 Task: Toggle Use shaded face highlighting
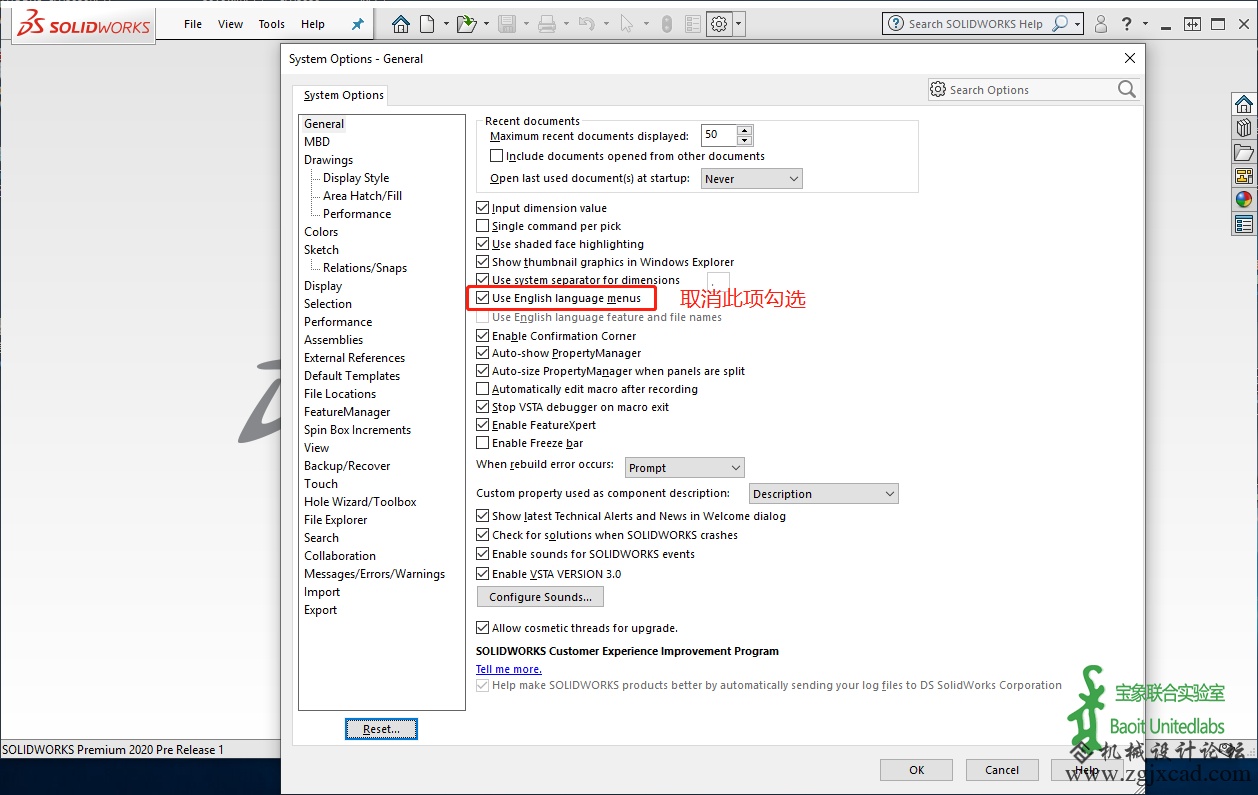coord(483,244)
